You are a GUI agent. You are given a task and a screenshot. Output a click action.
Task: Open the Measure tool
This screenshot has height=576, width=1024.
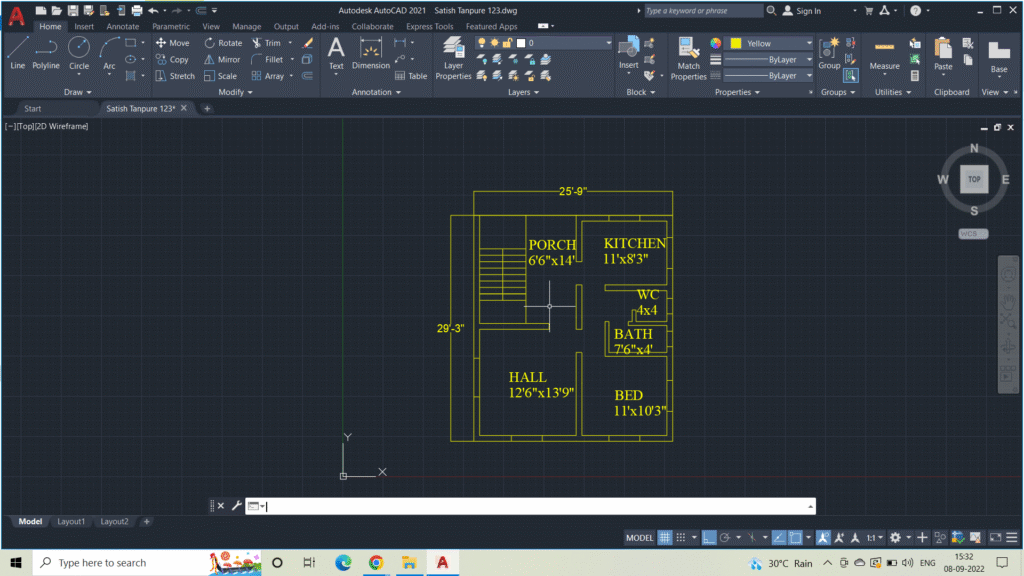tap(884, 53)
